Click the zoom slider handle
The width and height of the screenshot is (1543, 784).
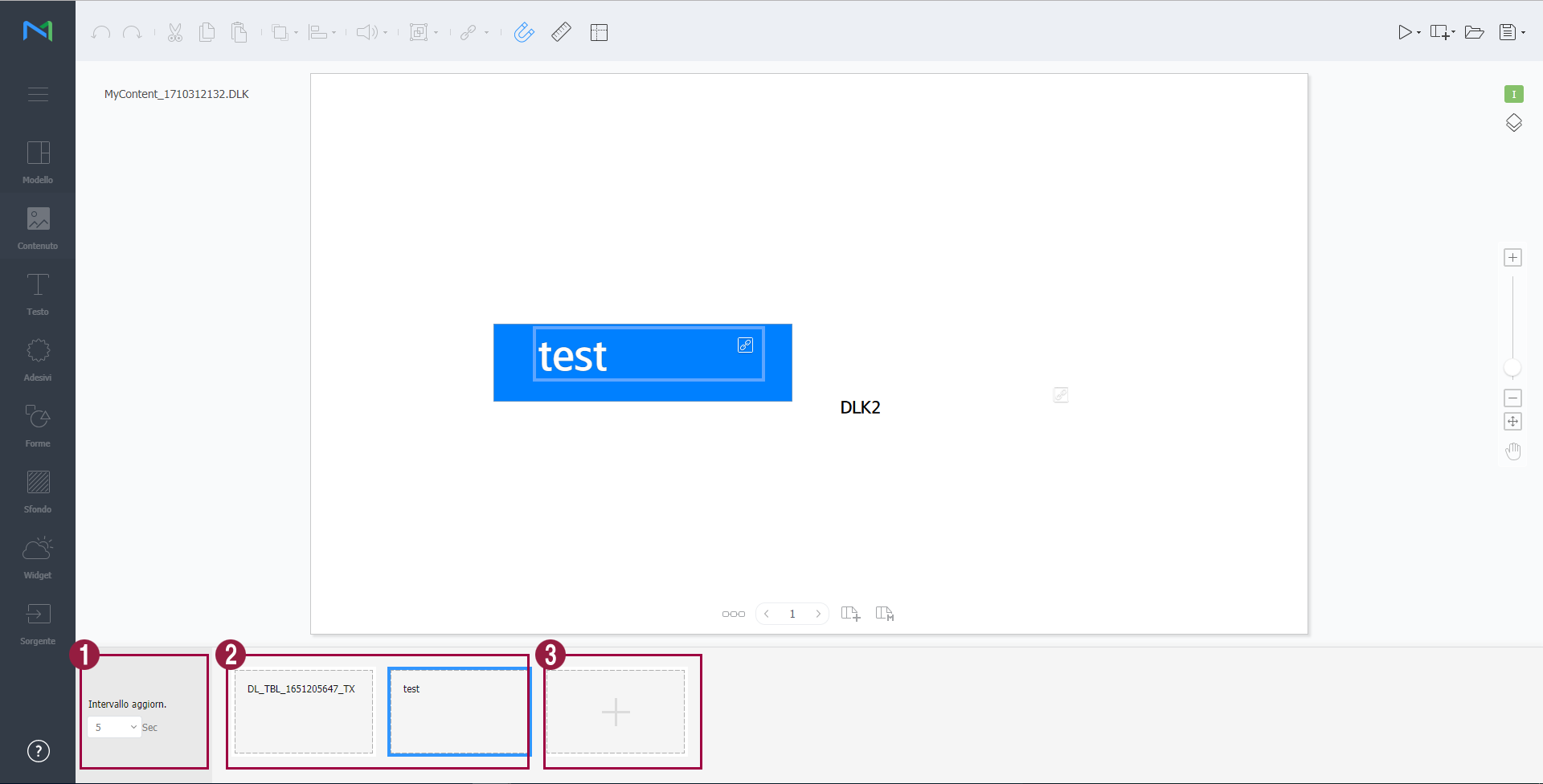[1512, 368]
